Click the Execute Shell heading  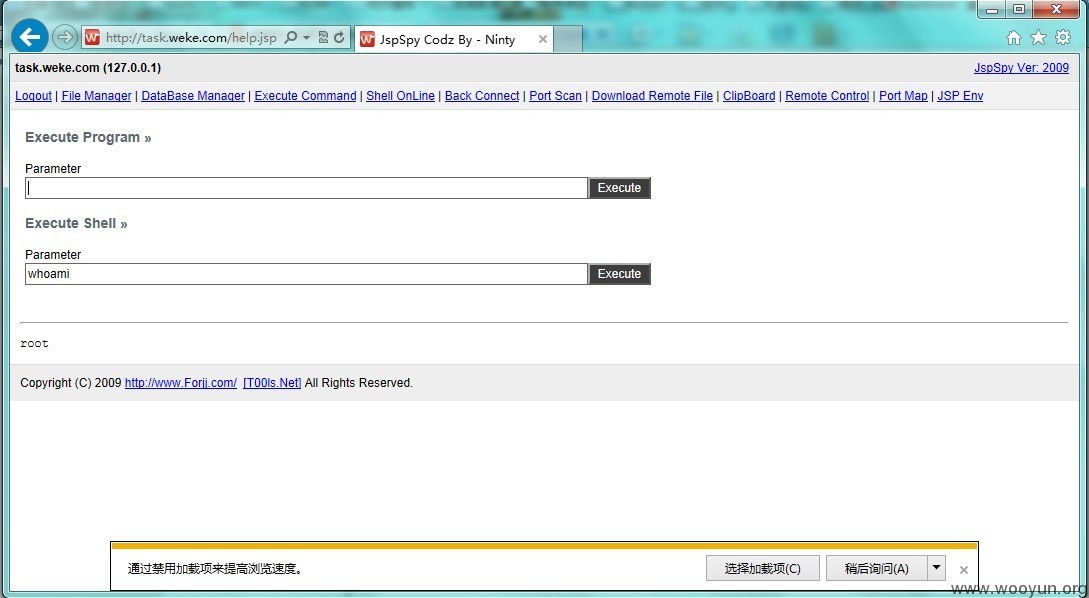point(76,224)
